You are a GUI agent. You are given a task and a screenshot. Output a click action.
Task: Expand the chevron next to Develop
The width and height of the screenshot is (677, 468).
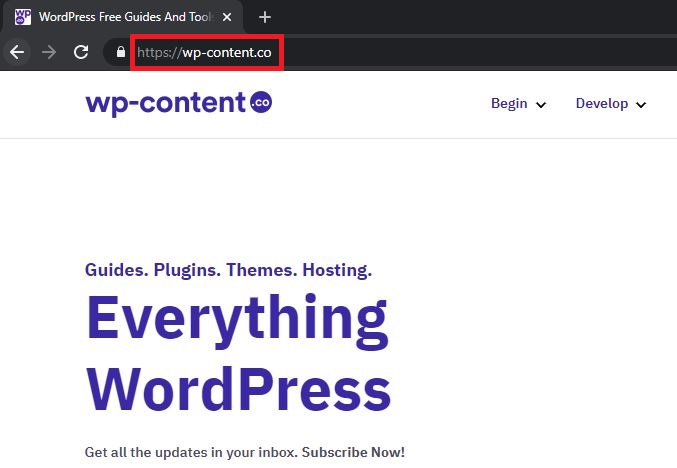(x=641, y=104)
